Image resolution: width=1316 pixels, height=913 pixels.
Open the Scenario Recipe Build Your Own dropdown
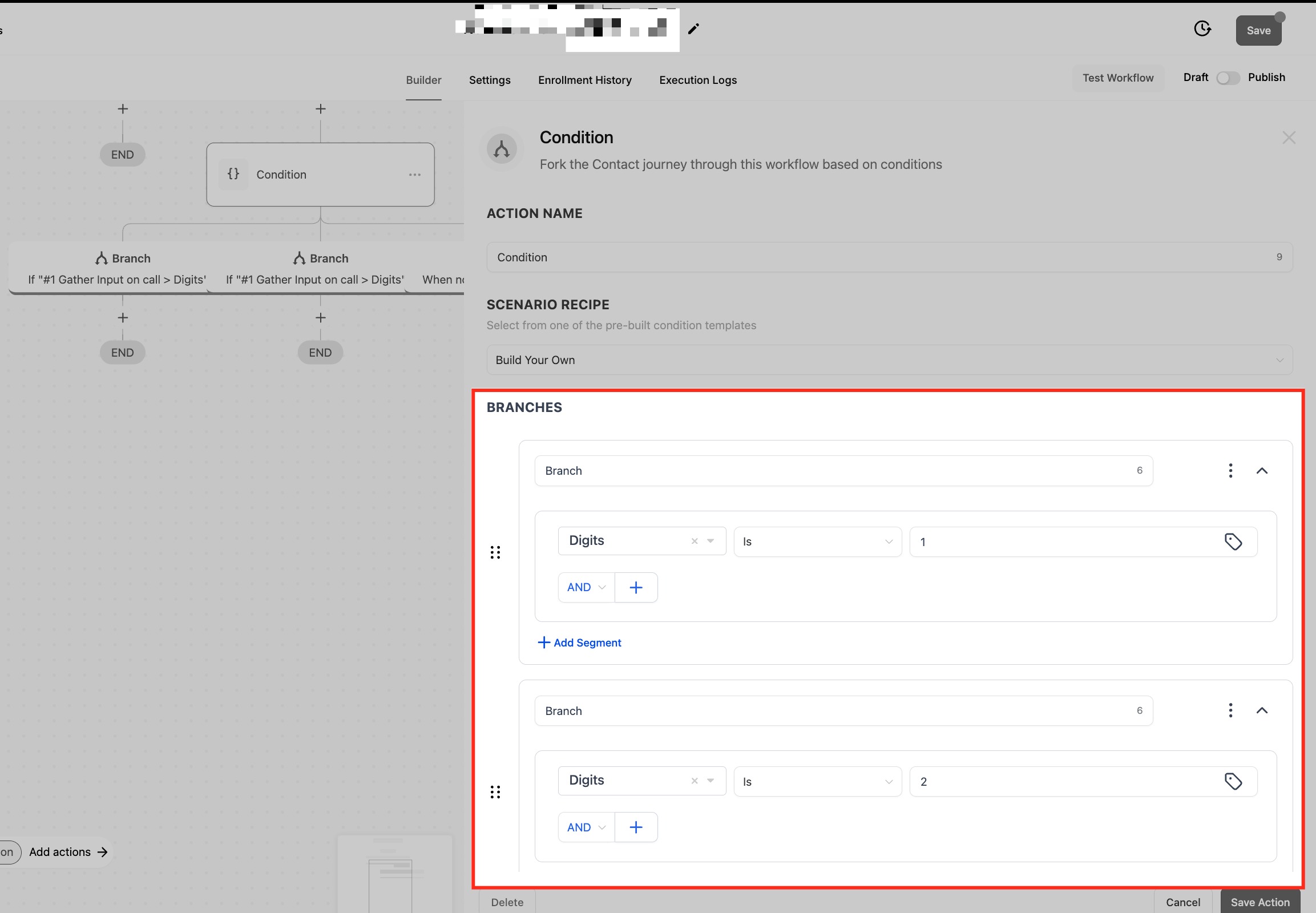889,360
